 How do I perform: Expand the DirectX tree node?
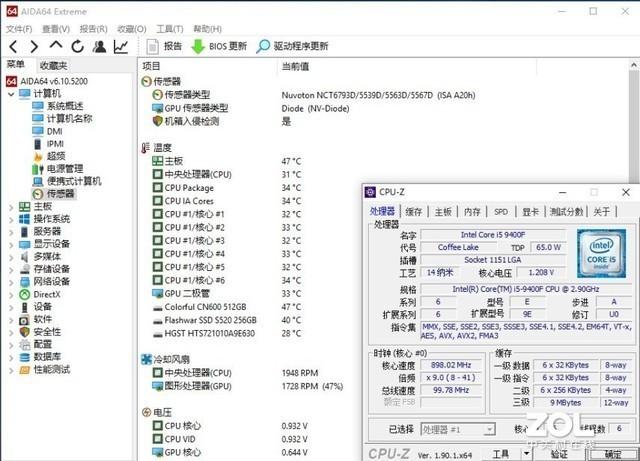click(x=11, y=295)
